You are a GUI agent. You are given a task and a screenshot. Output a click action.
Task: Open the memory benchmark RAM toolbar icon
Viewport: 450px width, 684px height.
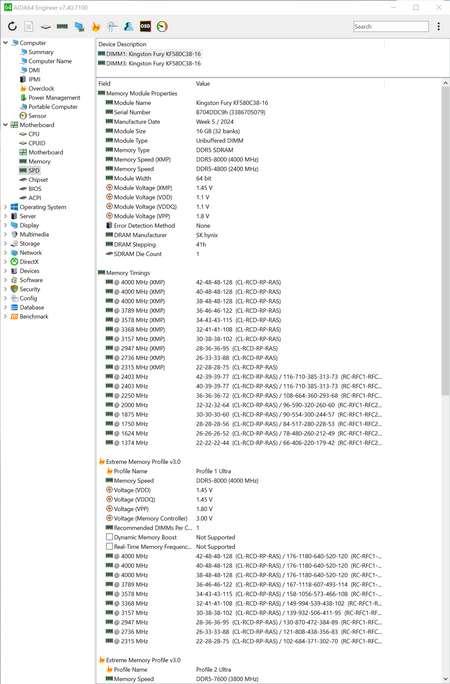click(62, 27)
